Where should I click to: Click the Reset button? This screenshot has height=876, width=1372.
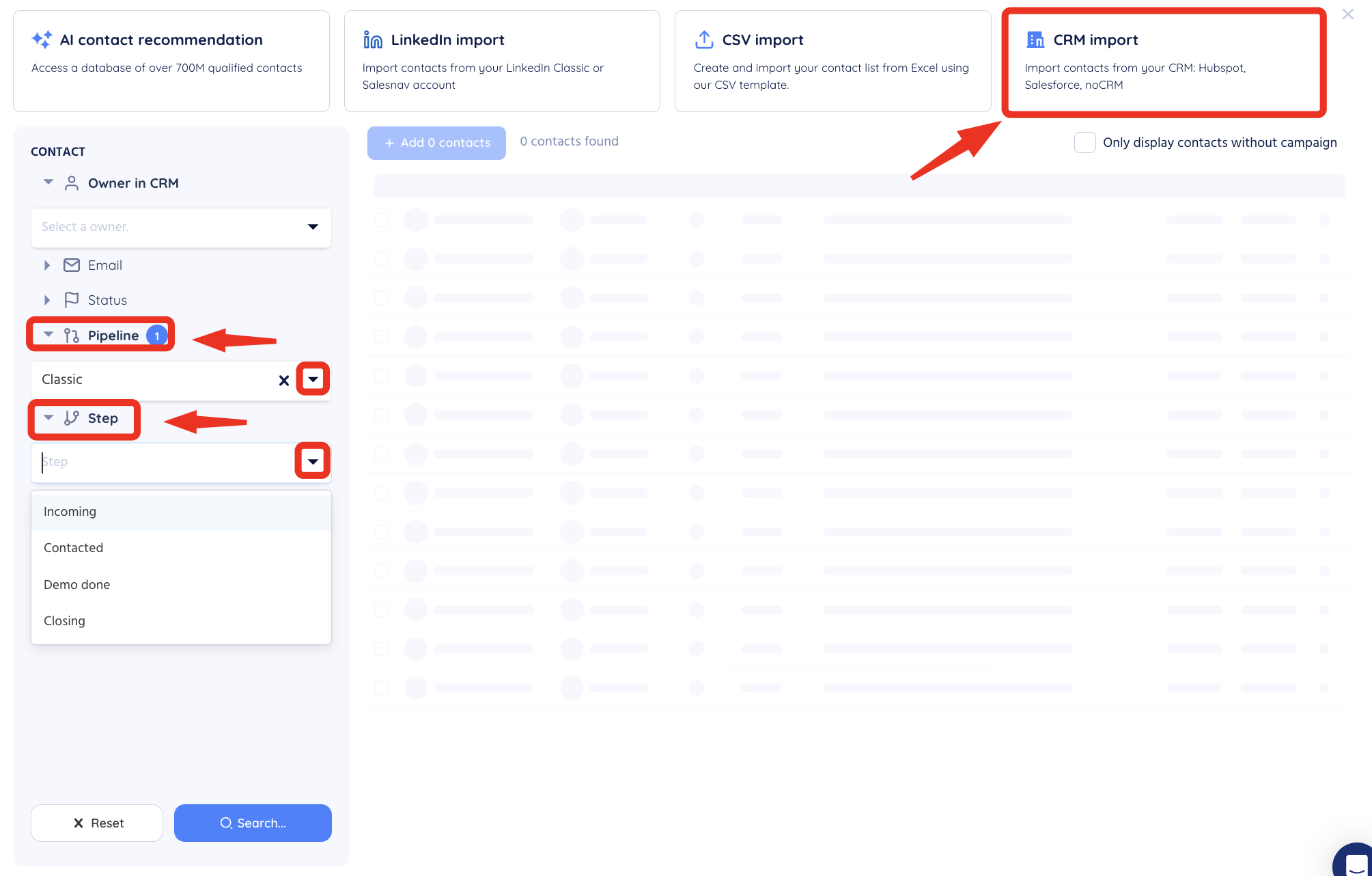coord(97,823)
